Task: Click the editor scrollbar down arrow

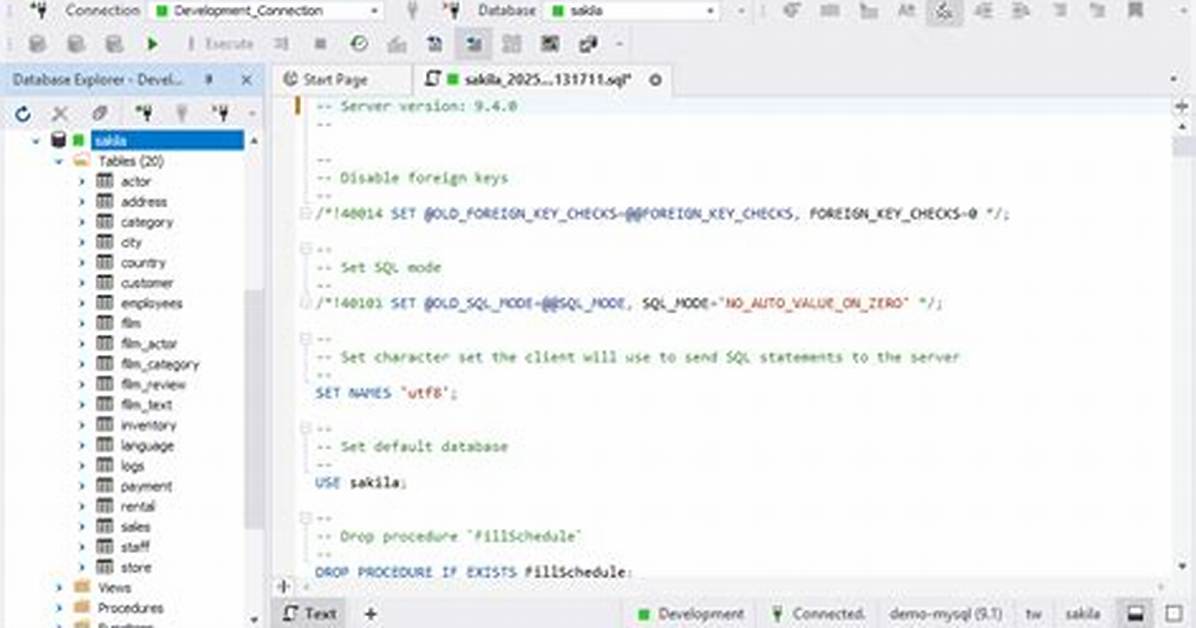Action: point(1182,566)
